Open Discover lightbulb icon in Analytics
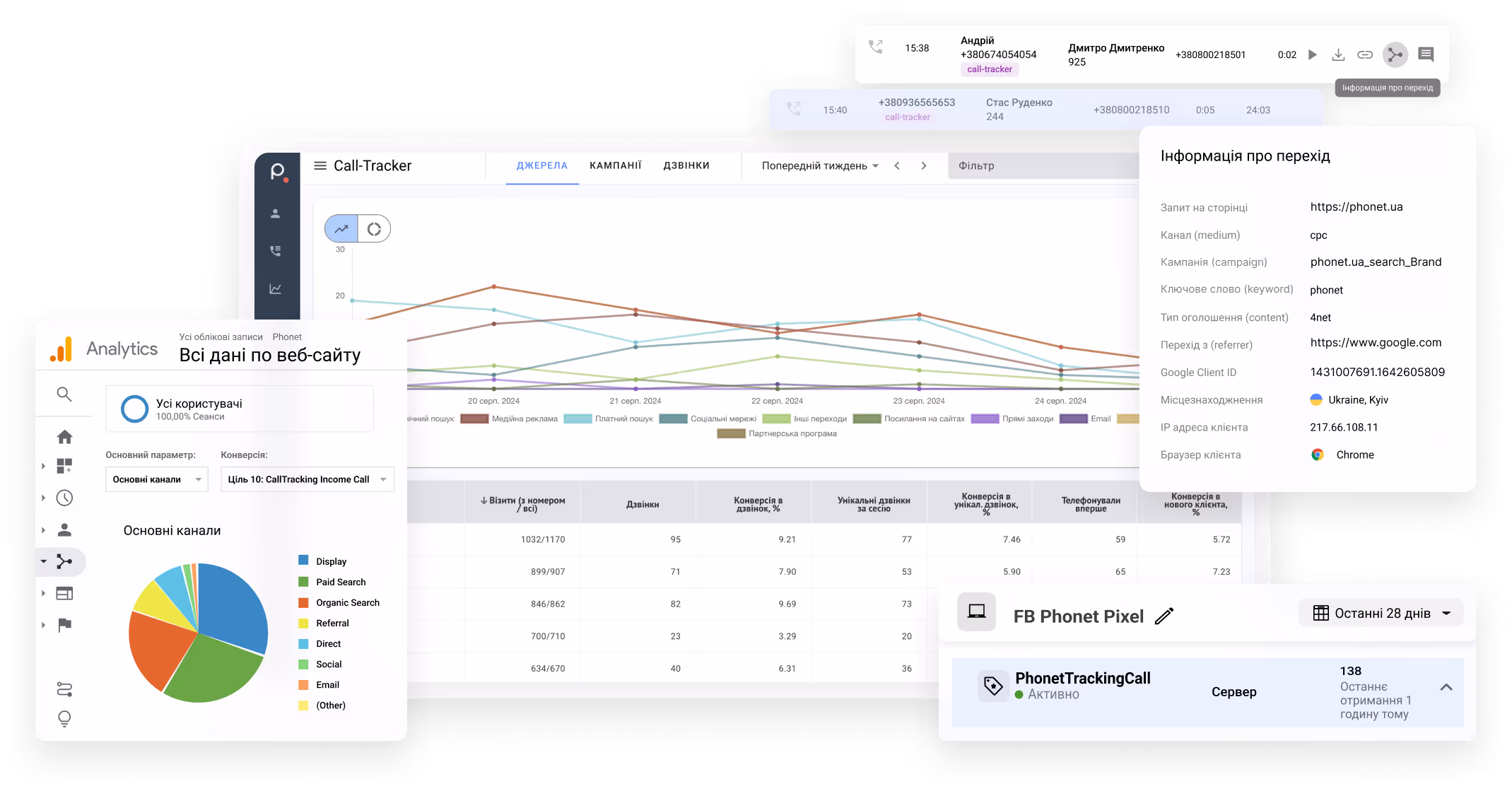1512x791 pixels. coord(64,719)
